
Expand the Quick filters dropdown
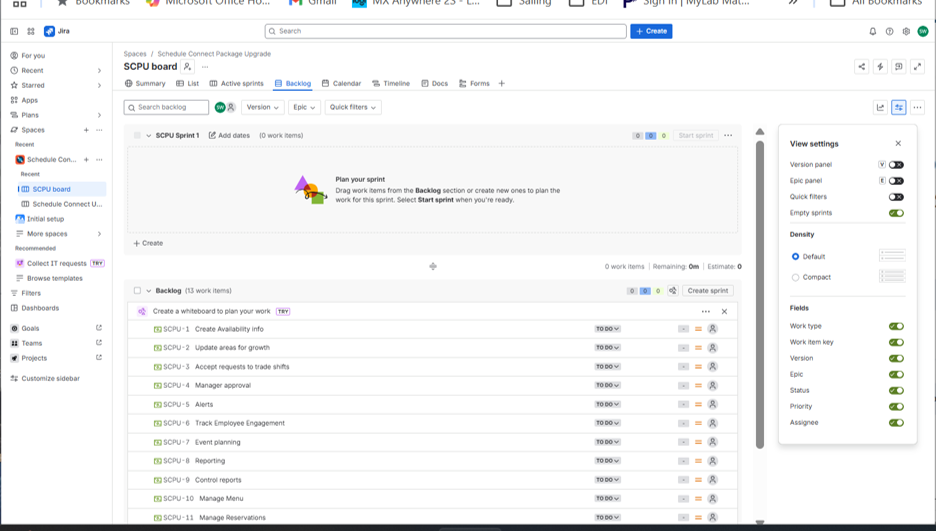[353, 107]
